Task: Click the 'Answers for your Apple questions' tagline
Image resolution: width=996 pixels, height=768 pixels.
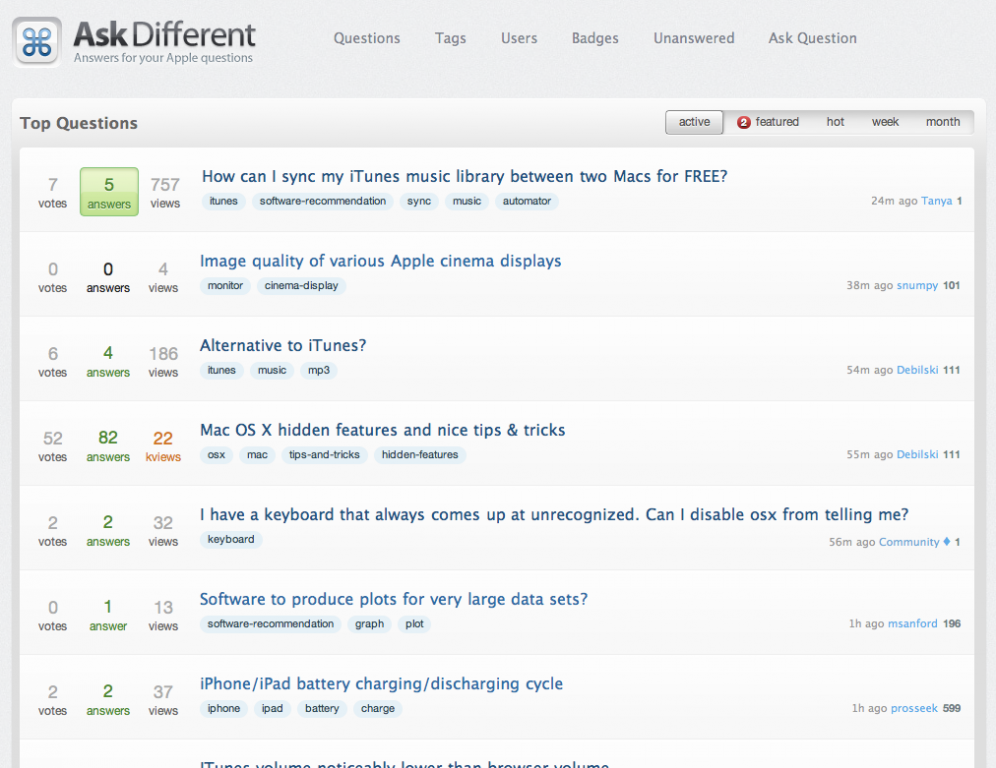Action: (163, 58)
